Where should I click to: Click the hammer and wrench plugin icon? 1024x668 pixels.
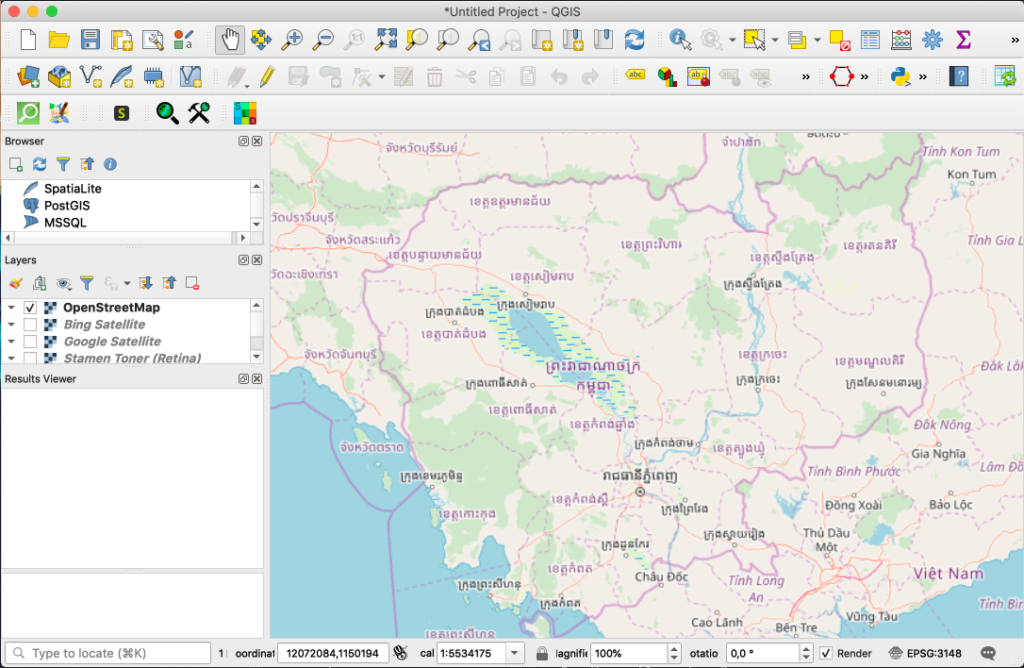[199, 113]
